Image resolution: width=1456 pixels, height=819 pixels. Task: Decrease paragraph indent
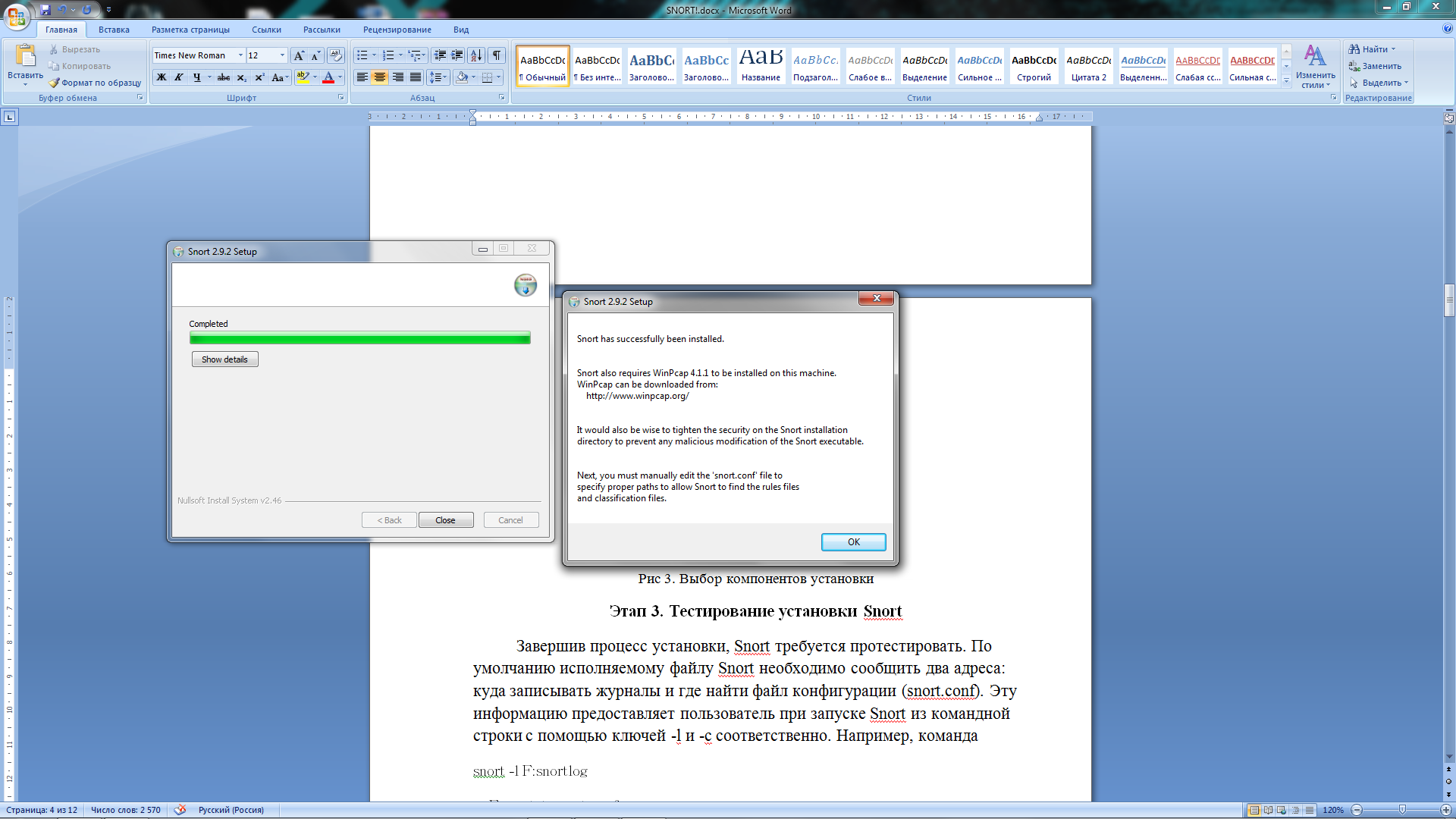click(x=440, y=55)
